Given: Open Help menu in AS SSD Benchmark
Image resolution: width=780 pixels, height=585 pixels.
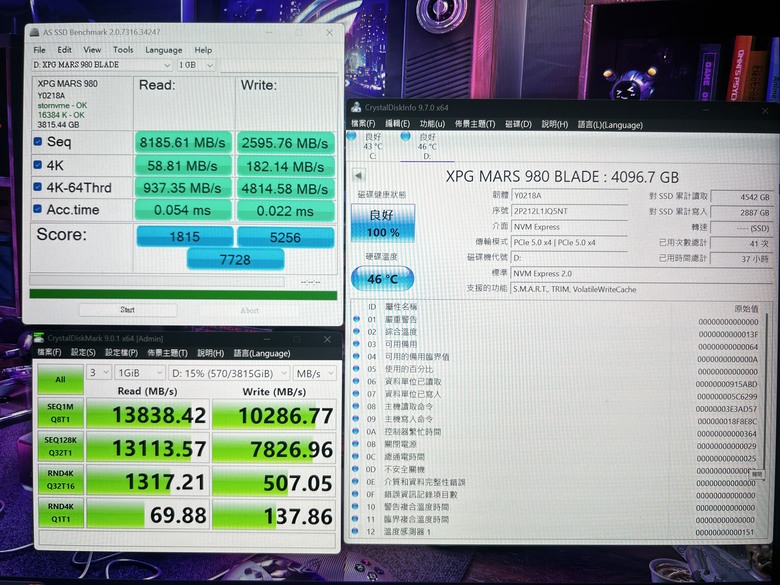Looking at the screenshot, I should point(203,50).
